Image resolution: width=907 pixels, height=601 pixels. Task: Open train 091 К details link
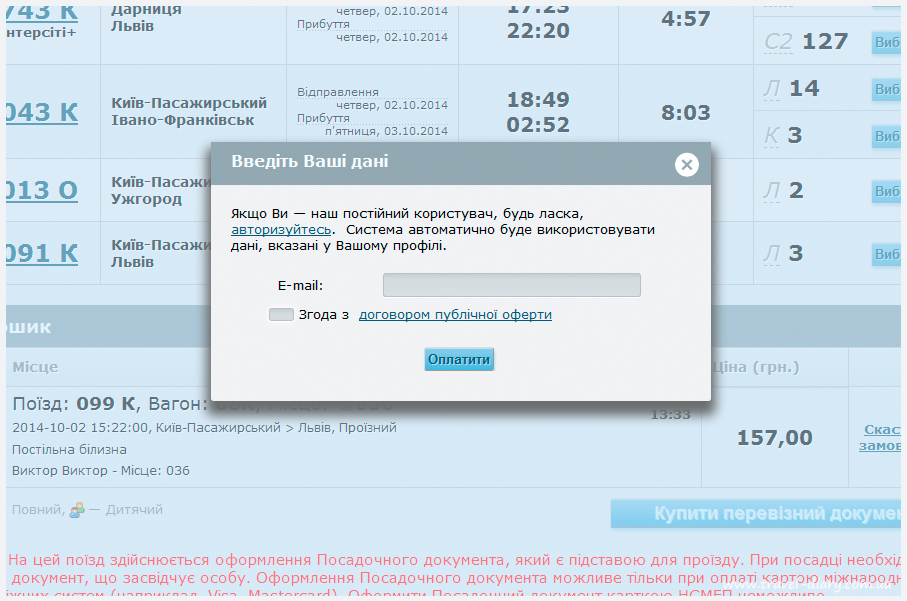[41, 253]
